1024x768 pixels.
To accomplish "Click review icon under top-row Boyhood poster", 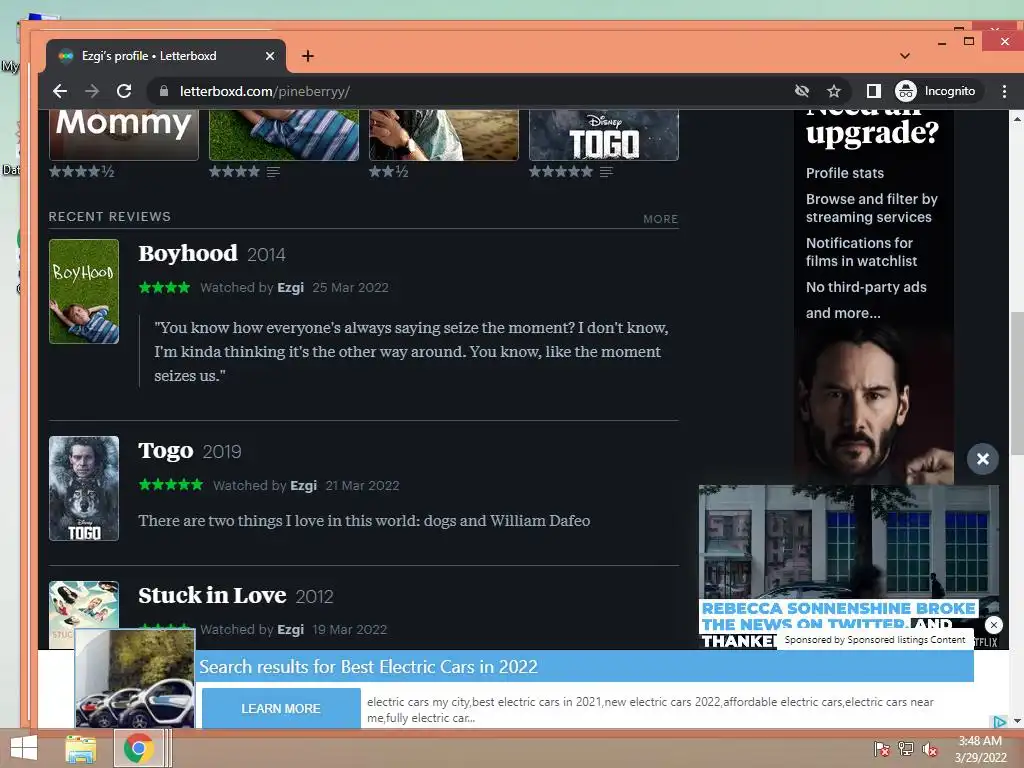I will point(273,172).
